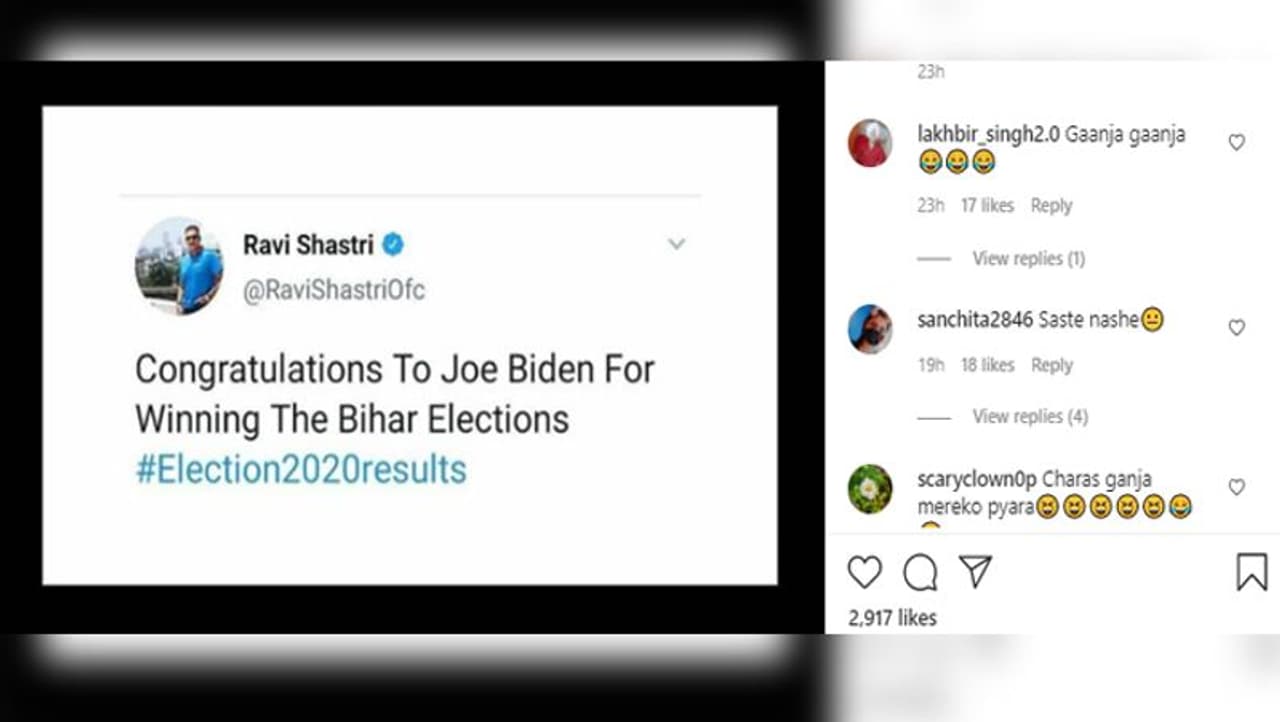The image size is (1280, 722).
Task: Open lakhbir_singh2.0 profile picture
Action: pos(870,143)
